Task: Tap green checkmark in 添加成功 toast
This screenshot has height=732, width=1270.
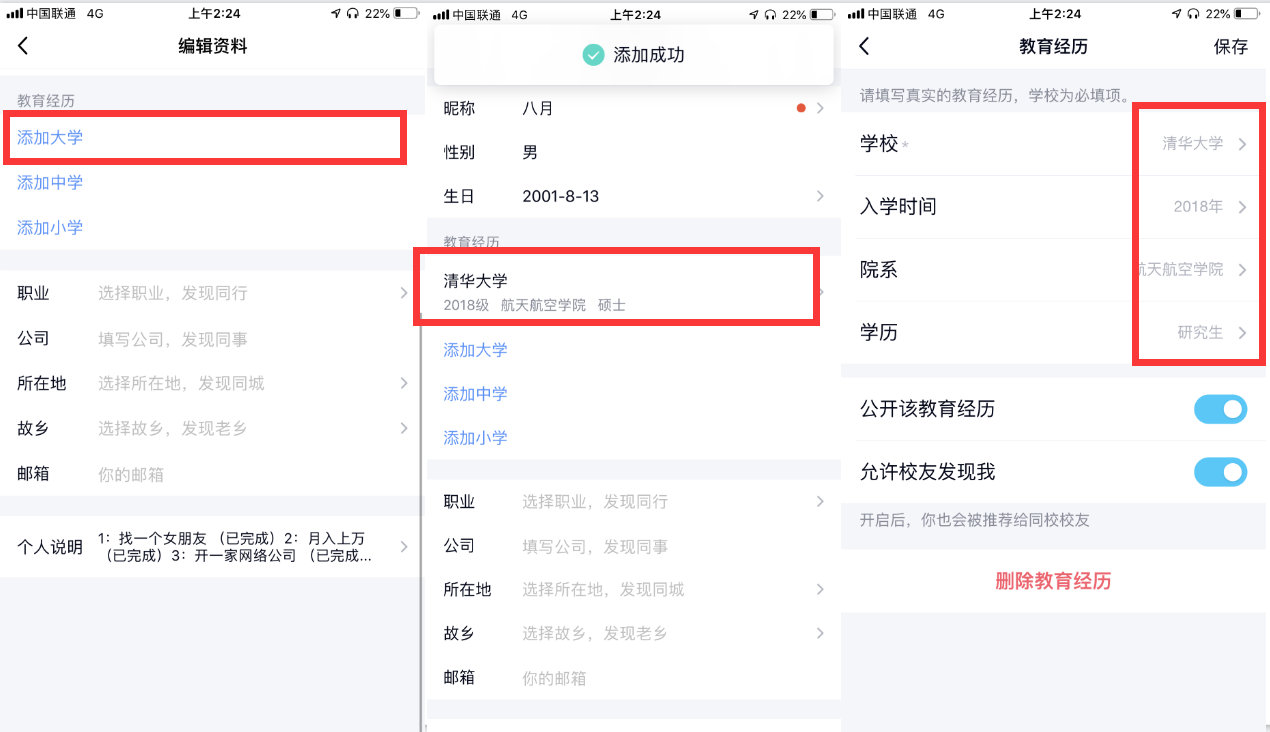Action: point(594,55)
